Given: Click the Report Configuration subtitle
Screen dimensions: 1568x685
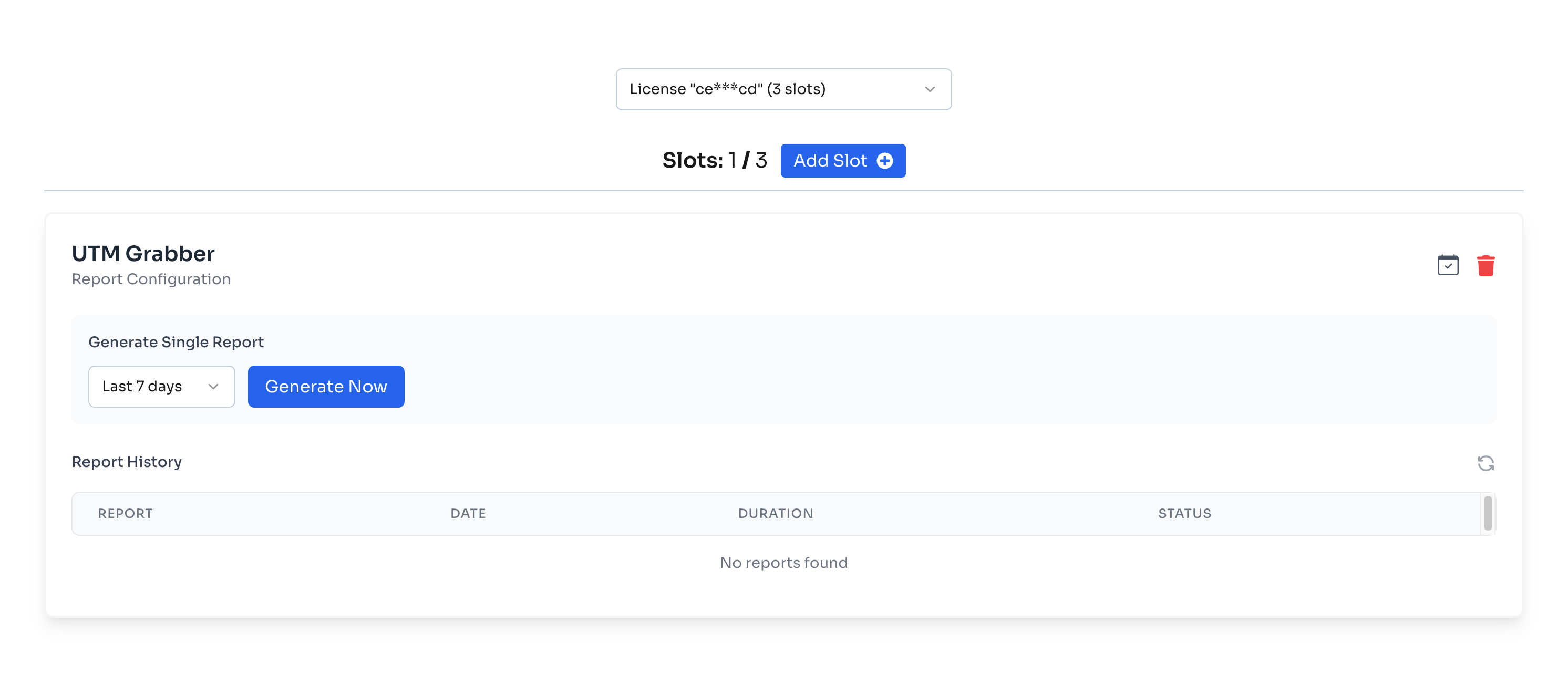Looking at the screenshot, I should pyautogui.click(x=151, y=279).
